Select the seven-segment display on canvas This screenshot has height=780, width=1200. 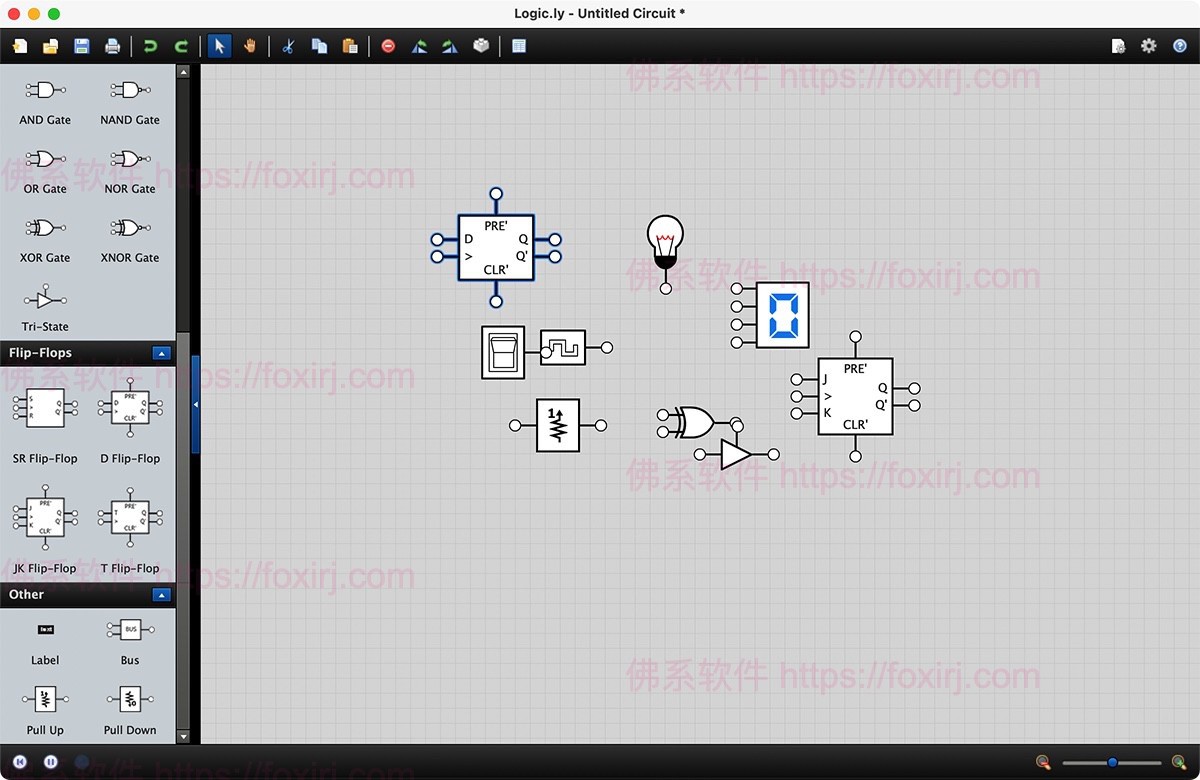pyautogui.click(x=782, y=315)
